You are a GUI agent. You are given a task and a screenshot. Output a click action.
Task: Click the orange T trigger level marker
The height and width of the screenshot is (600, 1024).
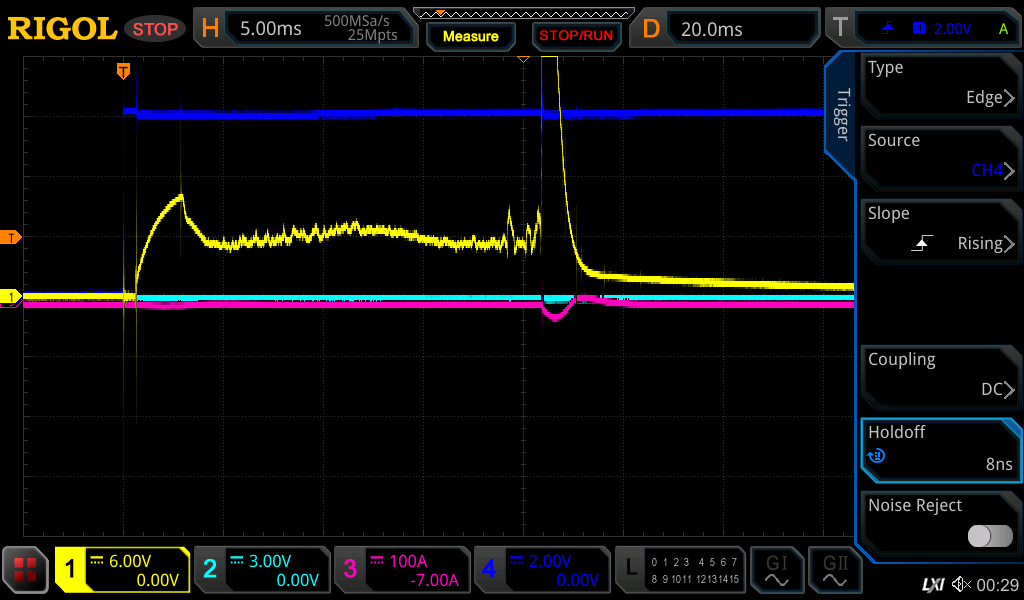click(x=12, y=237)
